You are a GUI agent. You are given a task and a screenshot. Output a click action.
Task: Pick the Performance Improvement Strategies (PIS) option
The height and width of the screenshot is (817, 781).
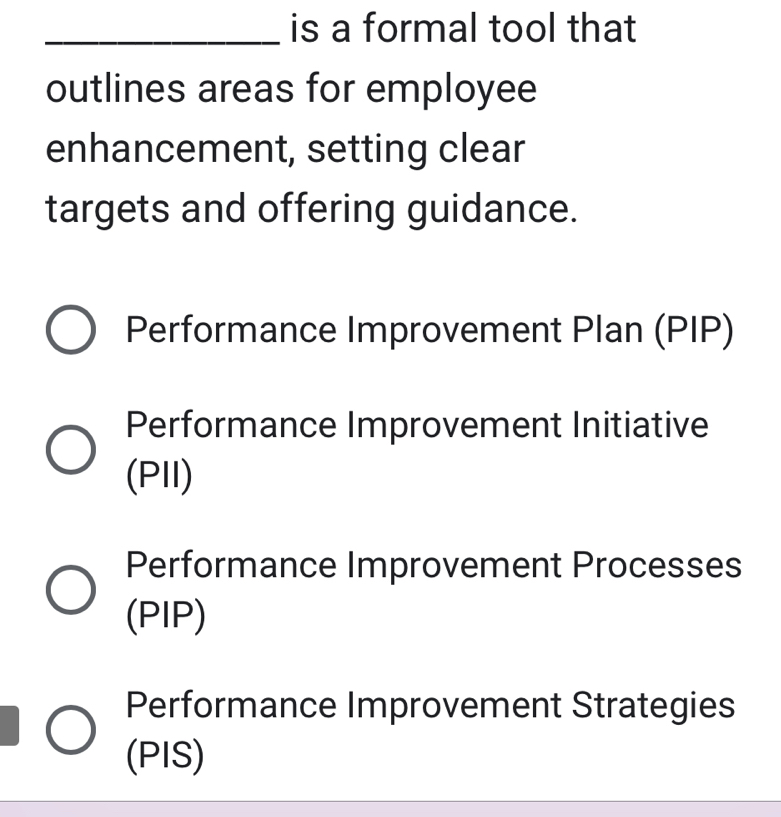click(x=71, y=729)
